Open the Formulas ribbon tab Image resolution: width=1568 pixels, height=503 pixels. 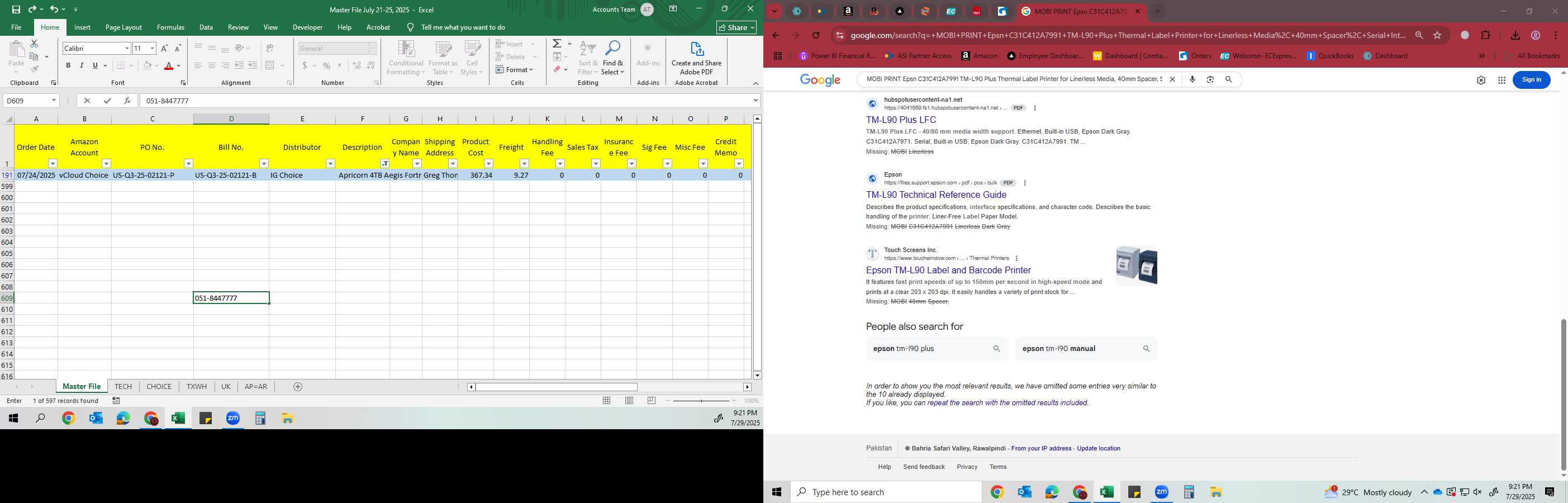point(170,27)
